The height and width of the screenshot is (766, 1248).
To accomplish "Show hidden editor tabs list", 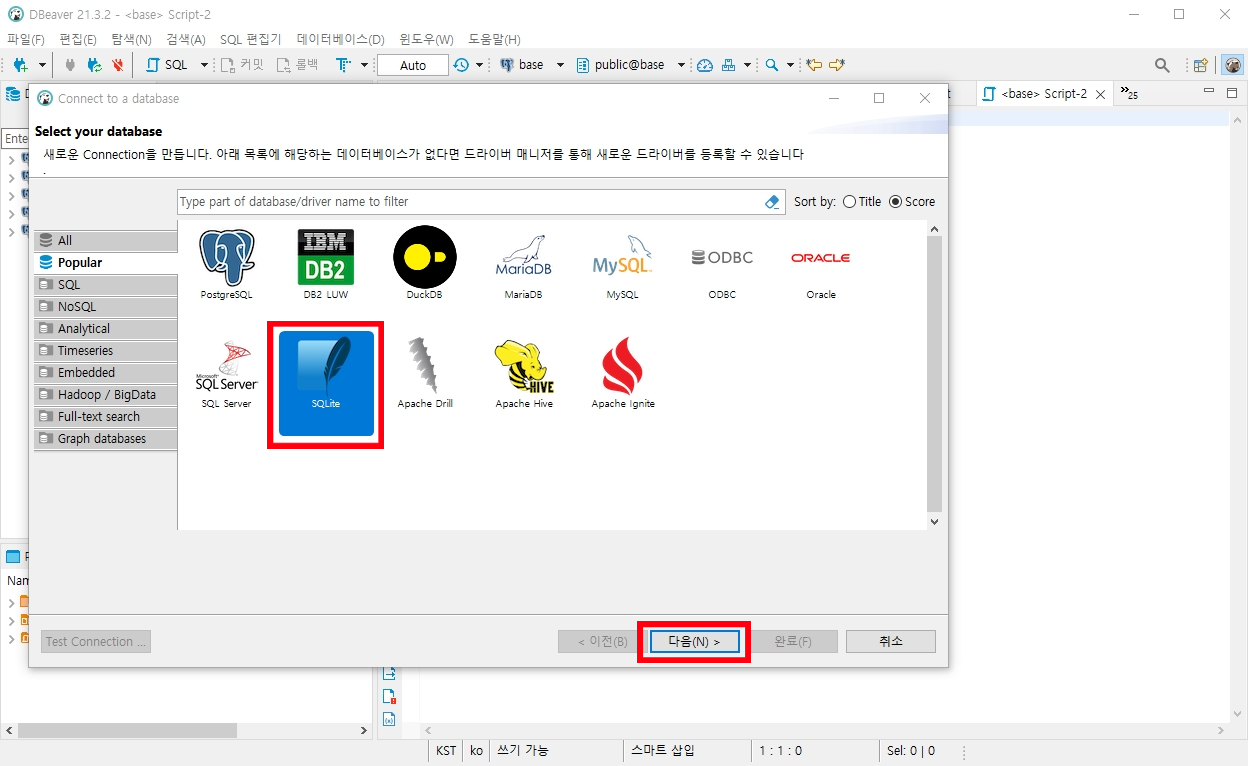I will point(1128,93).
